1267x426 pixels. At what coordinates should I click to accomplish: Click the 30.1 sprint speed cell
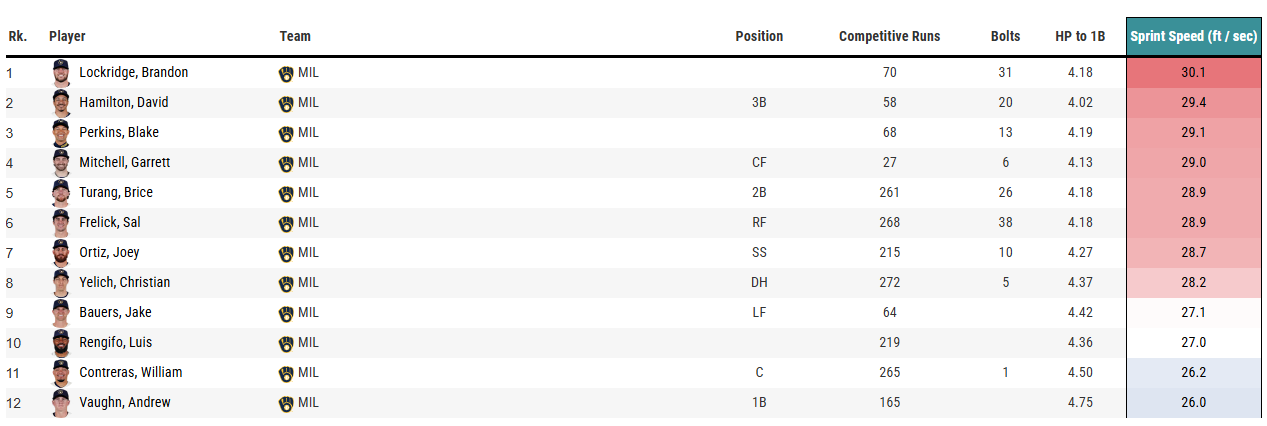[x=1193, y=73]
